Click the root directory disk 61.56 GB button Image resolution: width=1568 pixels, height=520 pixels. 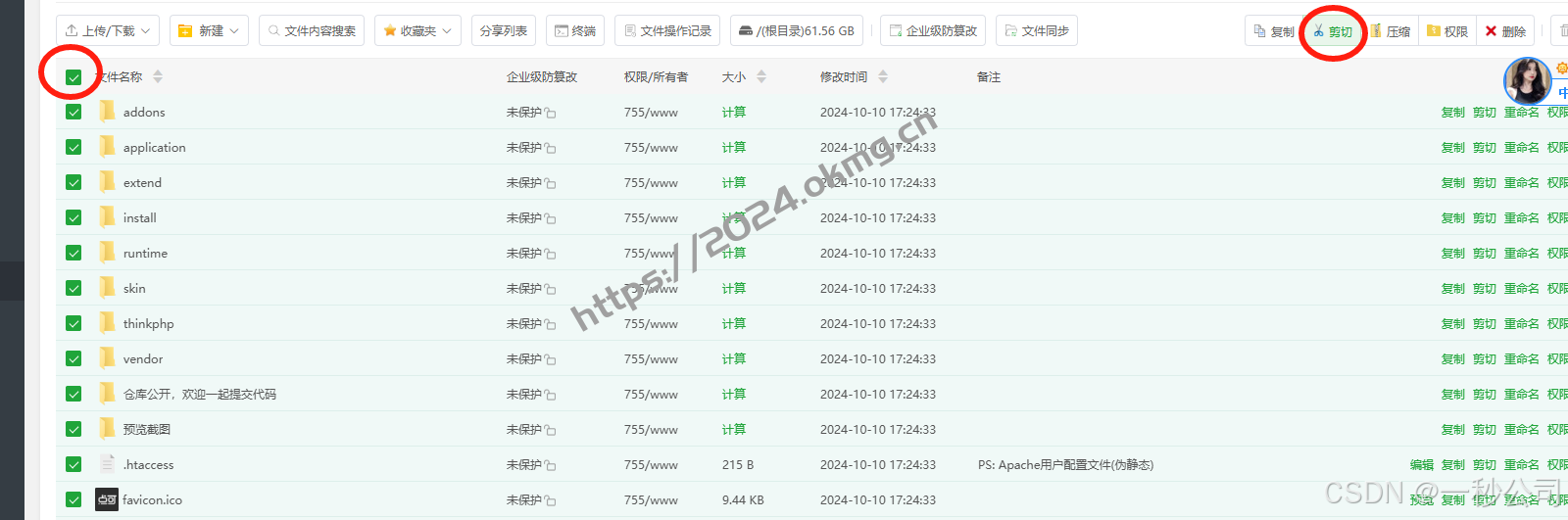797,30
